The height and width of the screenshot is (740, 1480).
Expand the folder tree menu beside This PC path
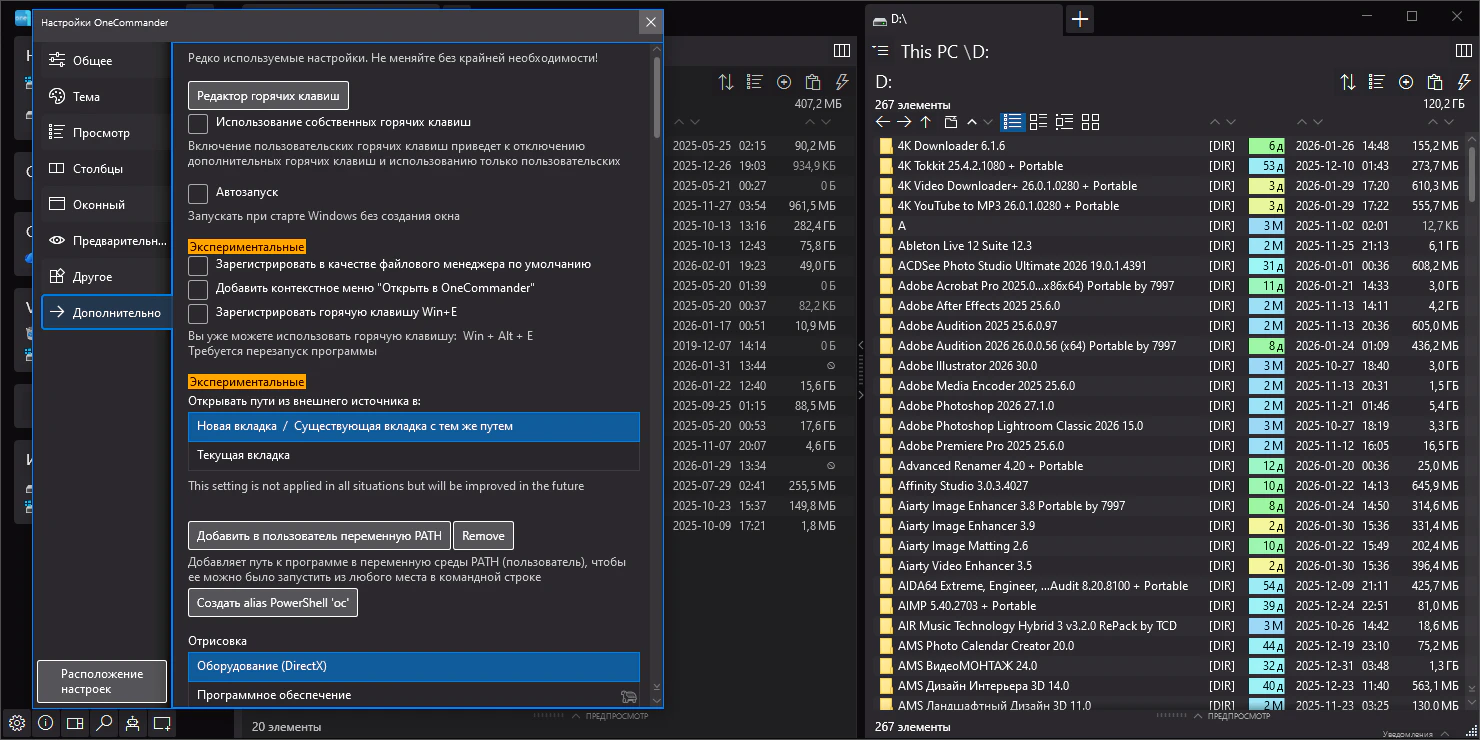(880, 51)
